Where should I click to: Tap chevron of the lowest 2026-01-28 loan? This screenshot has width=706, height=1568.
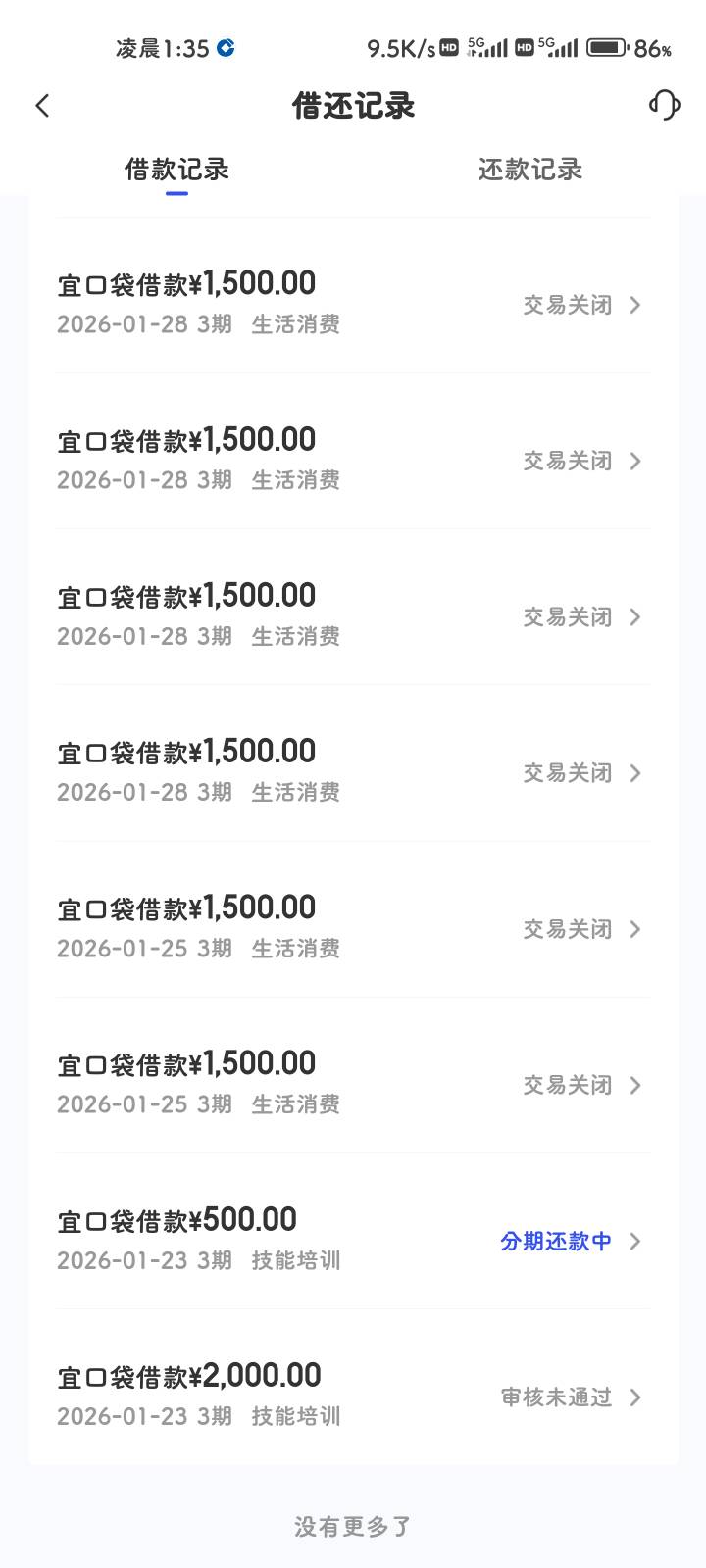pos(635,773)
